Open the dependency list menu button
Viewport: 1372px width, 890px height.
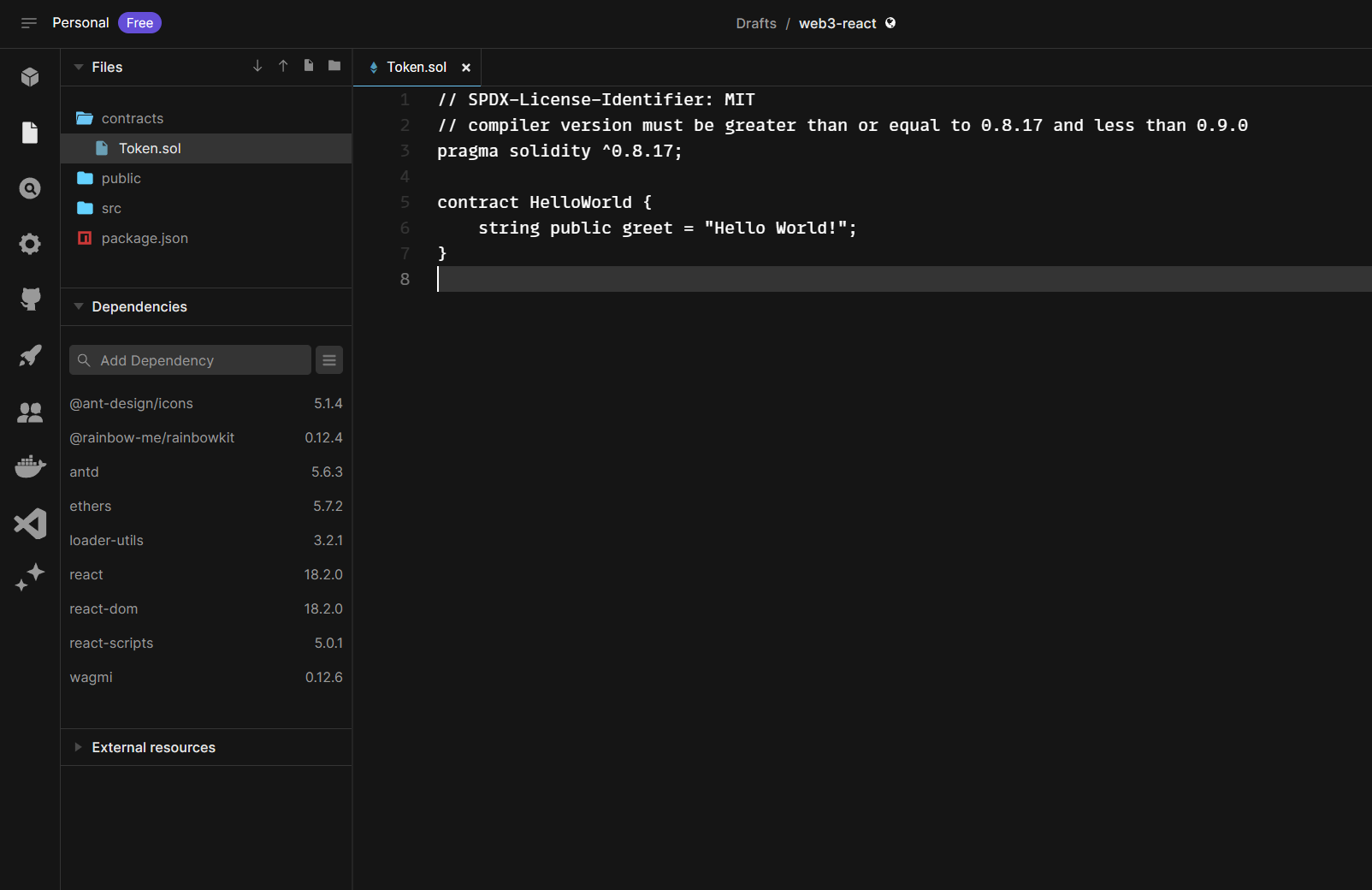click(x=329, y=360)
